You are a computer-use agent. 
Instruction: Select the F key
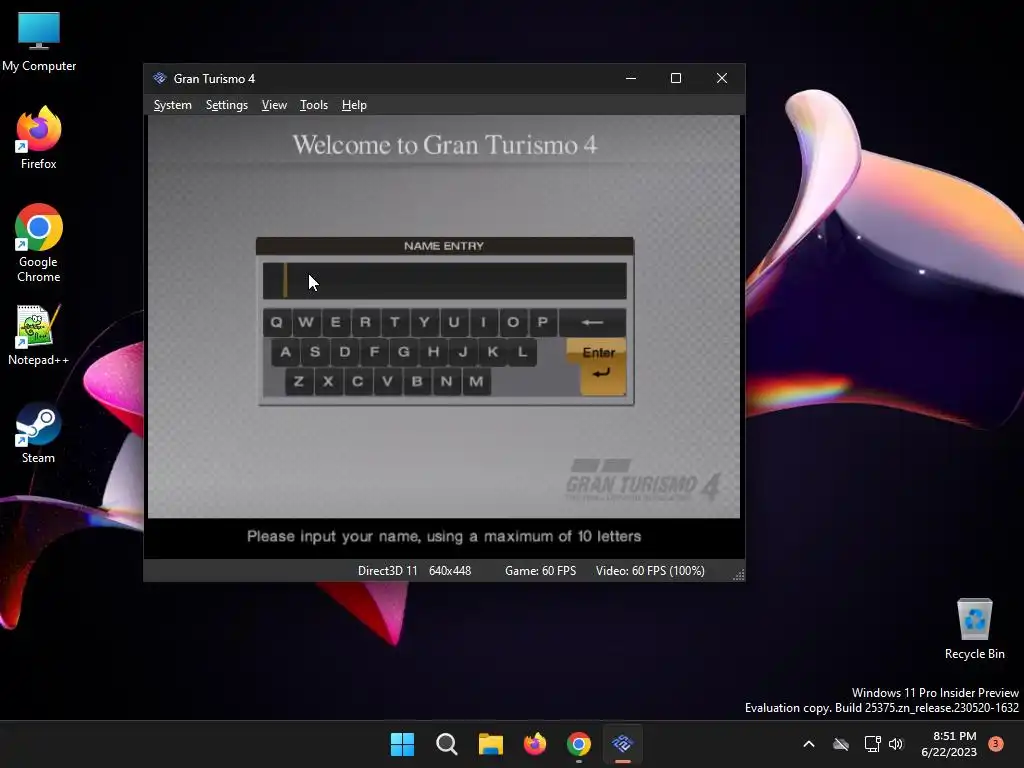[374, 352]
